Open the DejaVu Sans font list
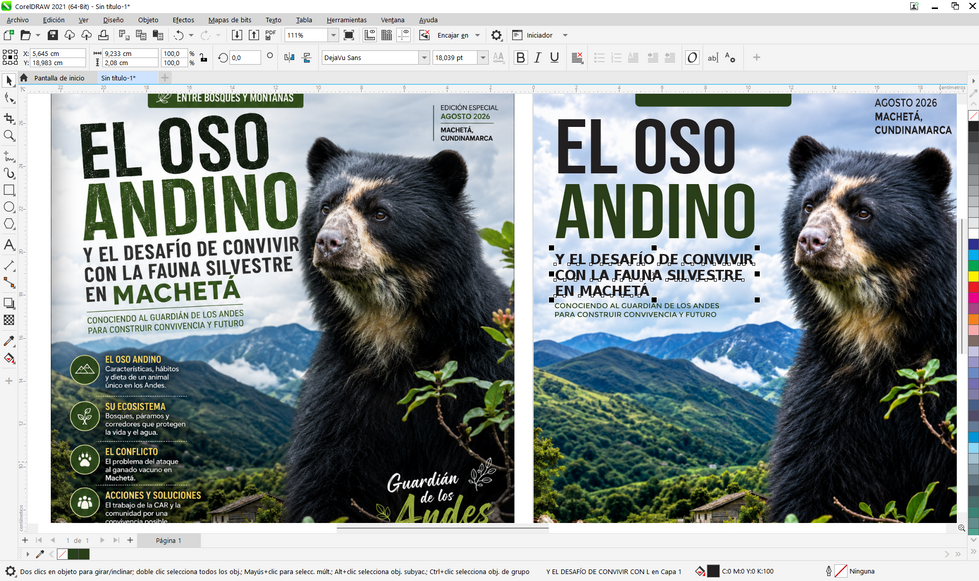The image size is (979, 581). point(424,57)
